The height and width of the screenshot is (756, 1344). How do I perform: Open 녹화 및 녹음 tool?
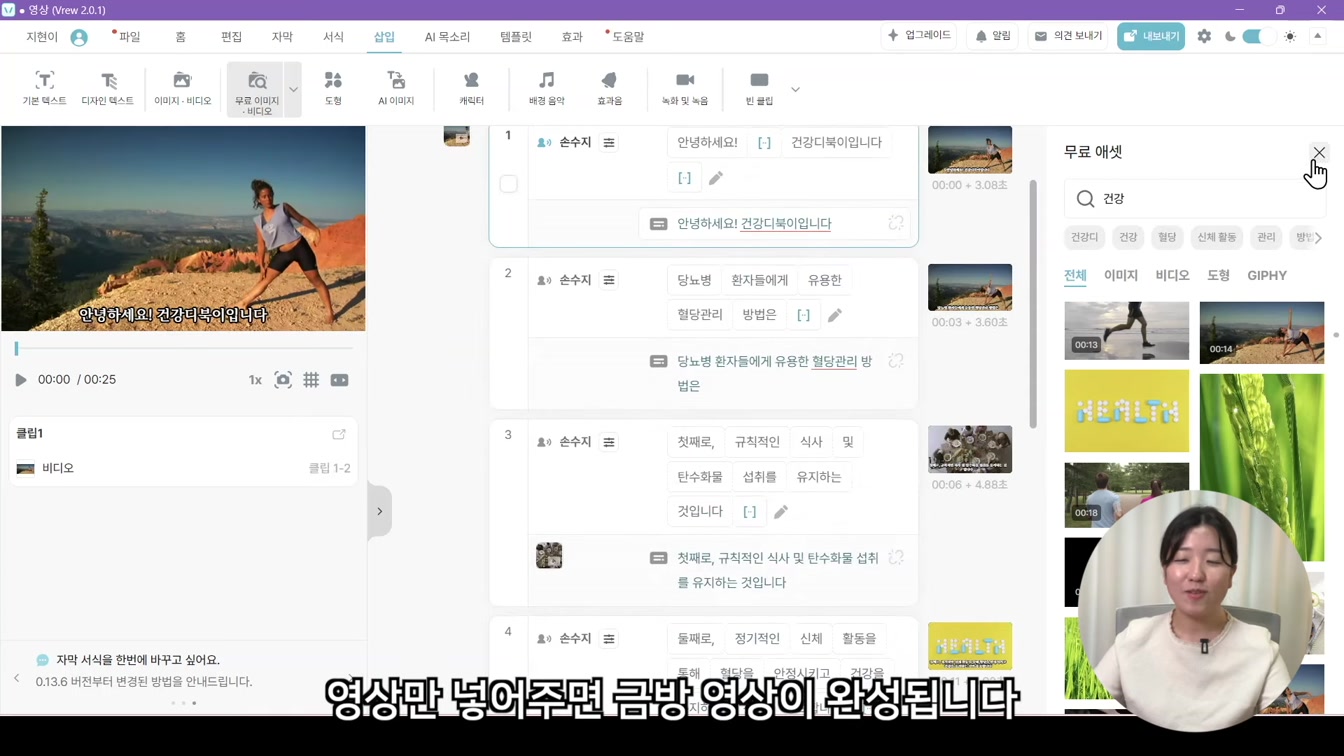(685, 89)
